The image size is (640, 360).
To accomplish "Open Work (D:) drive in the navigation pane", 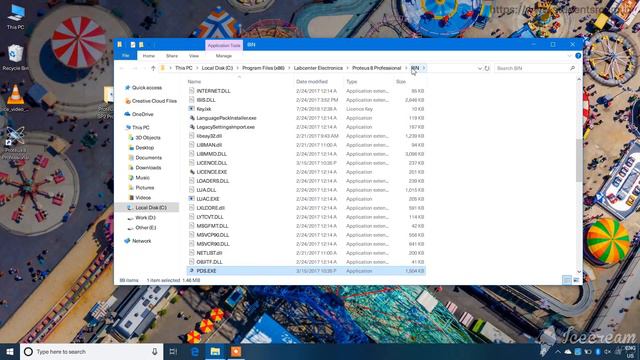I will coord(145,218).
